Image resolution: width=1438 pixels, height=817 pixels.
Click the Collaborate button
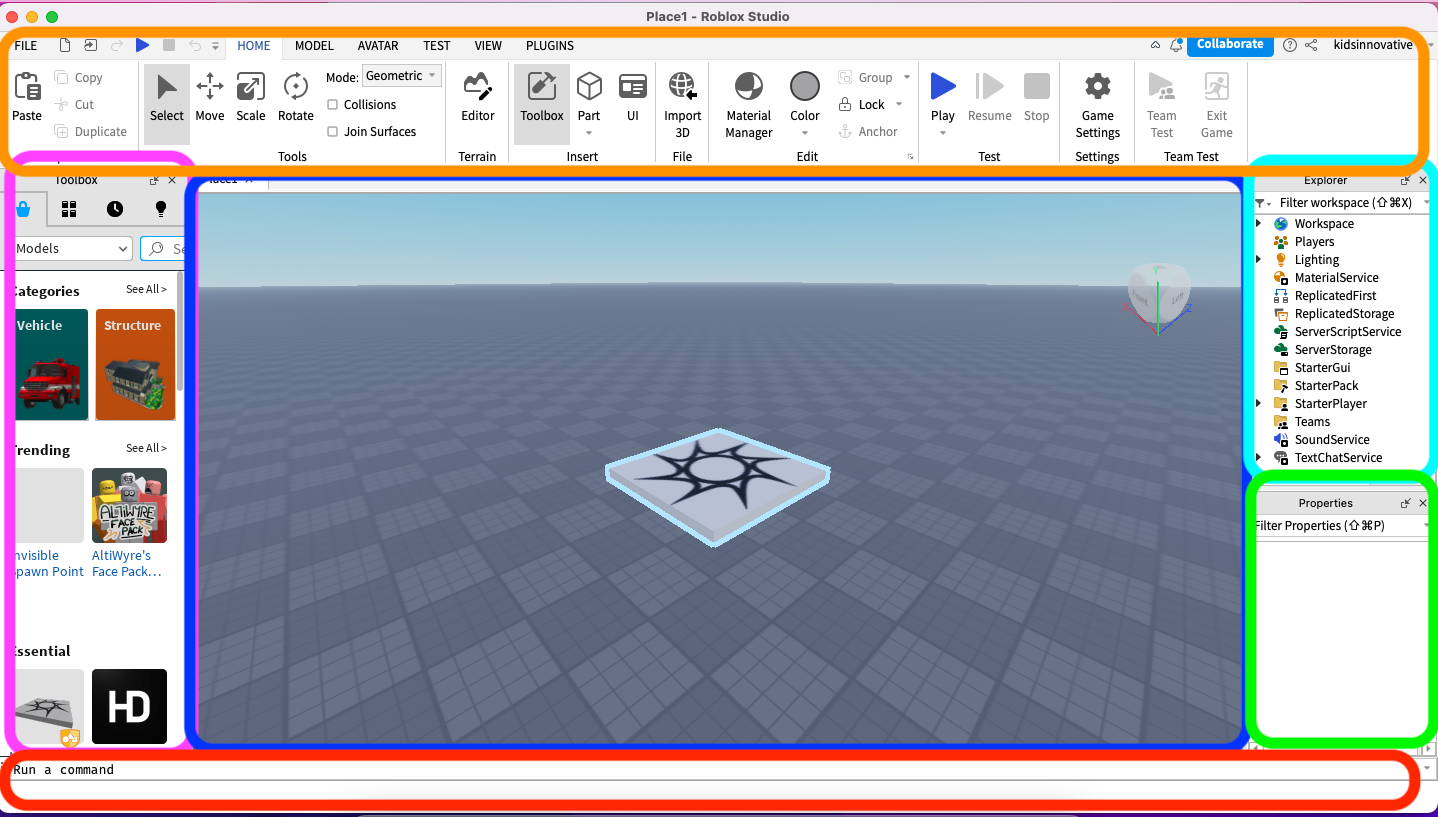[x=1230, y=44]
